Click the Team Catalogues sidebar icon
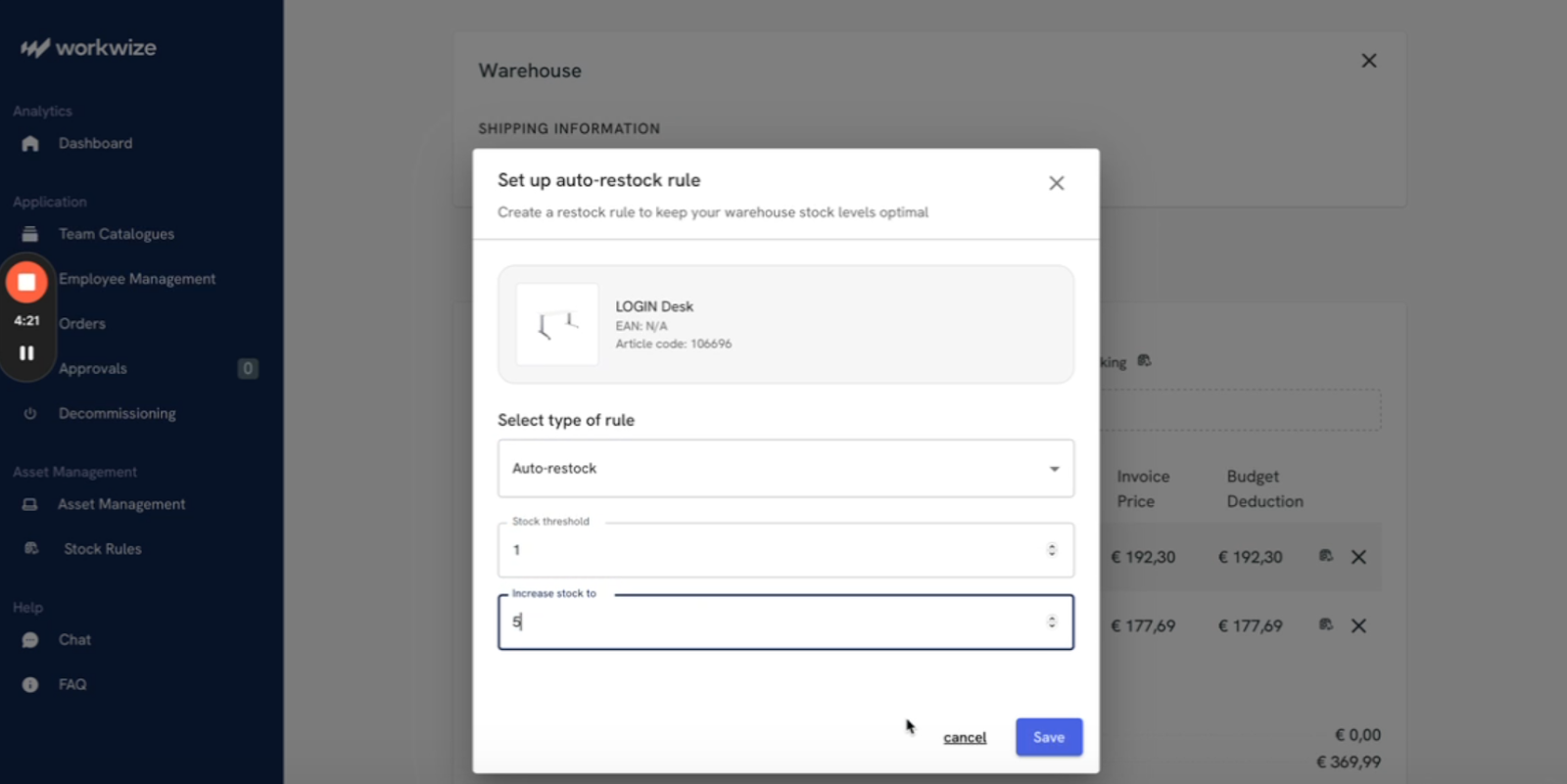The height and width of the screenshot is (784, 1567). (30, 234)
